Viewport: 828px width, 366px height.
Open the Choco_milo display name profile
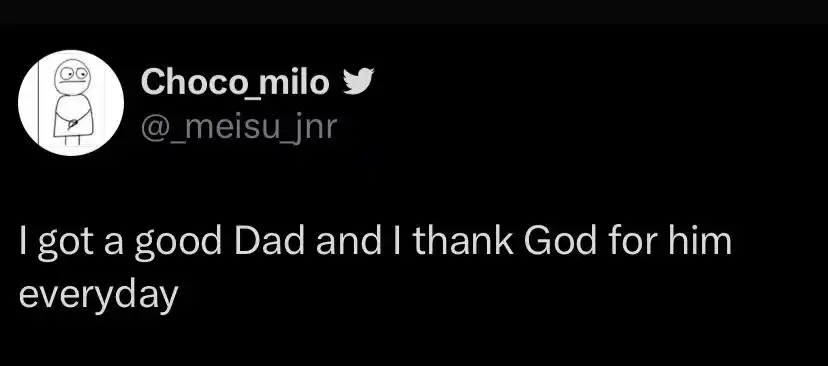[235, 83]
